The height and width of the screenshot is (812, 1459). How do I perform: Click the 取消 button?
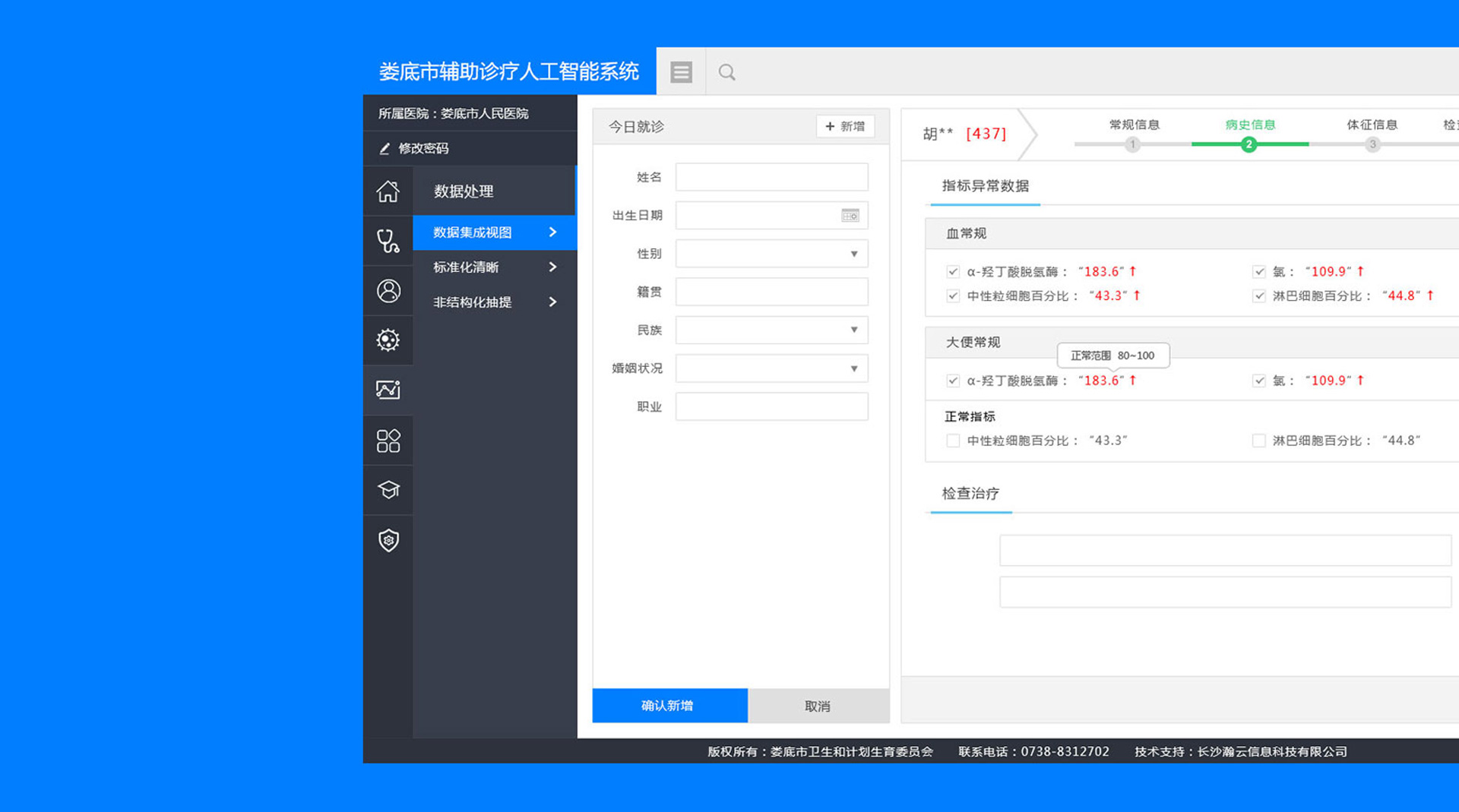coord(818,706)
